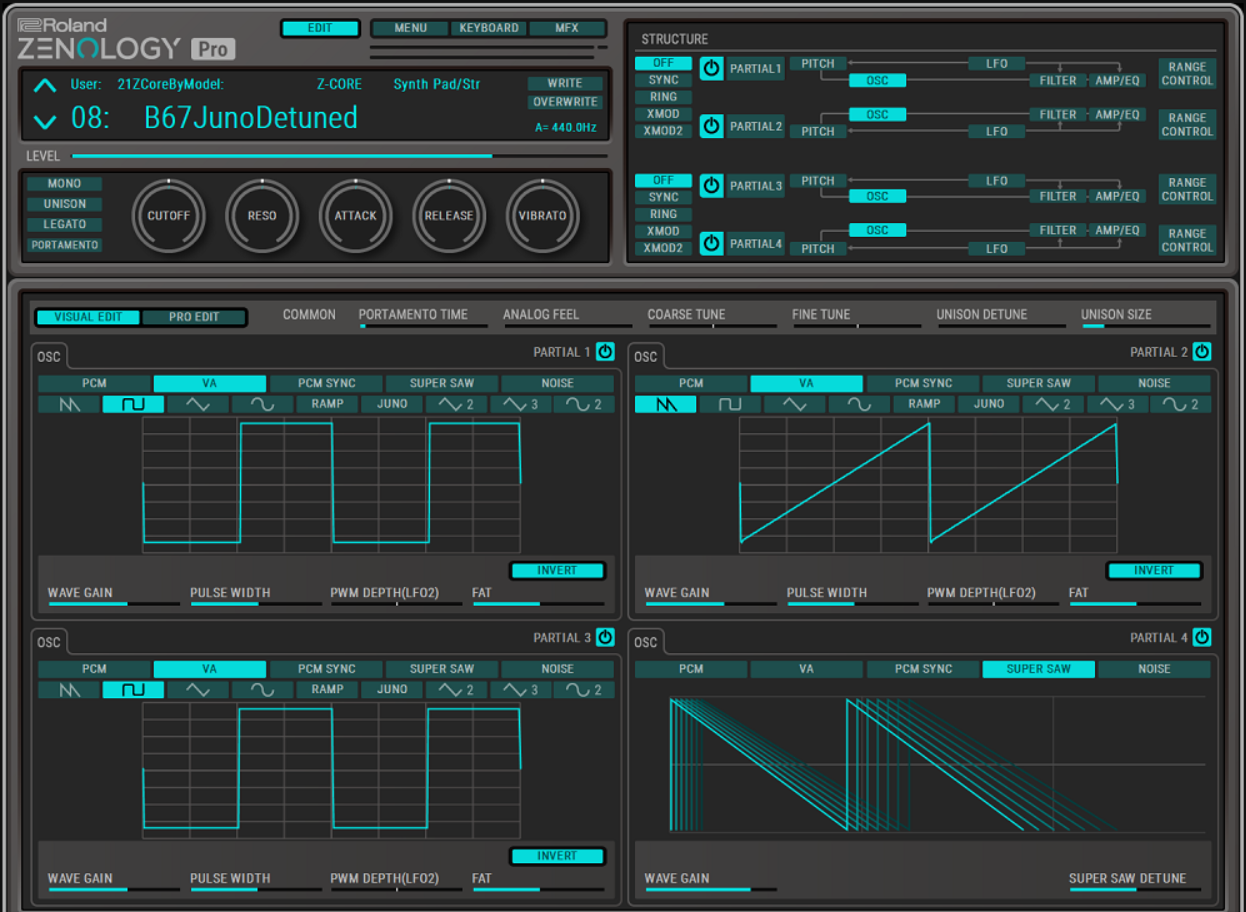Toggle PORTAMENTO on
This screenshot has width=1246, height=912.
point(64,245)
